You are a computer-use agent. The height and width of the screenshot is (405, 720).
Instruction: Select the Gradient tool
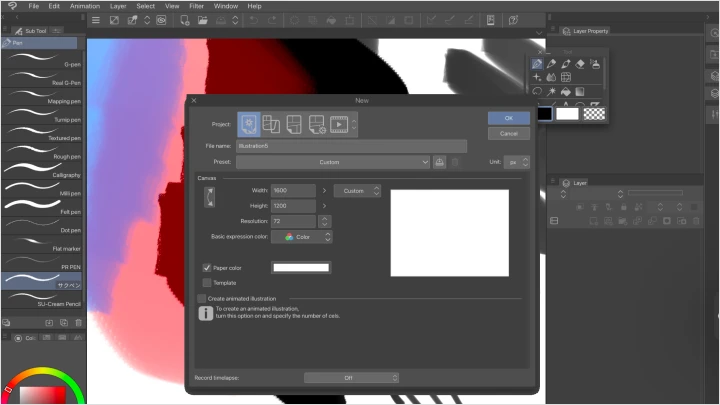click(580, 91)
